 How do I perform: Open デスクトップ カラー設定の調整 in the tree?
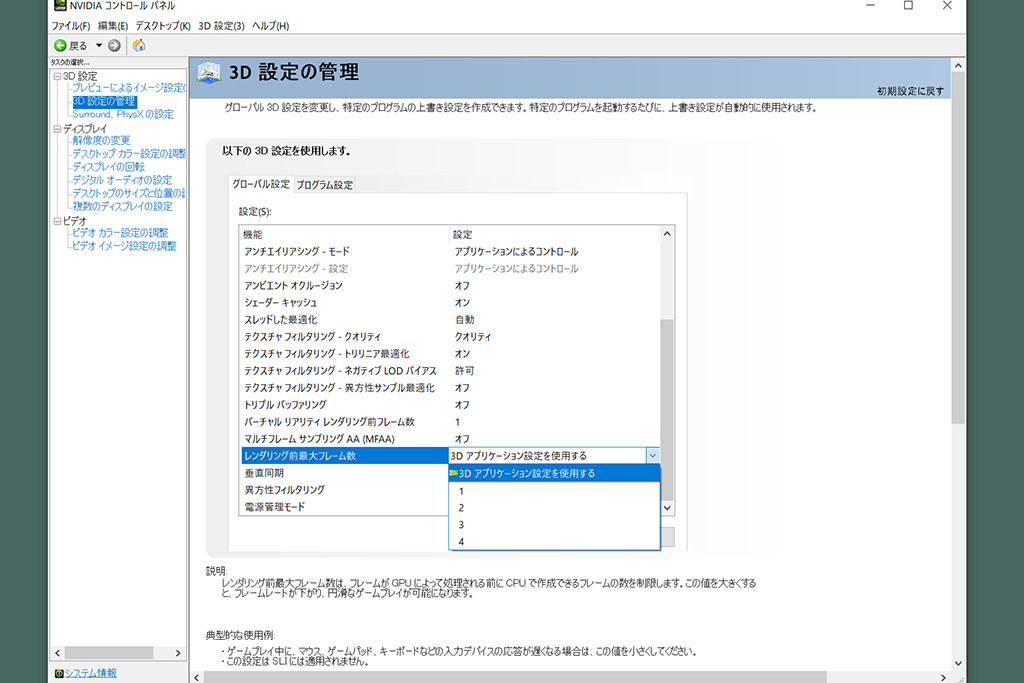(x=129, y=153)
